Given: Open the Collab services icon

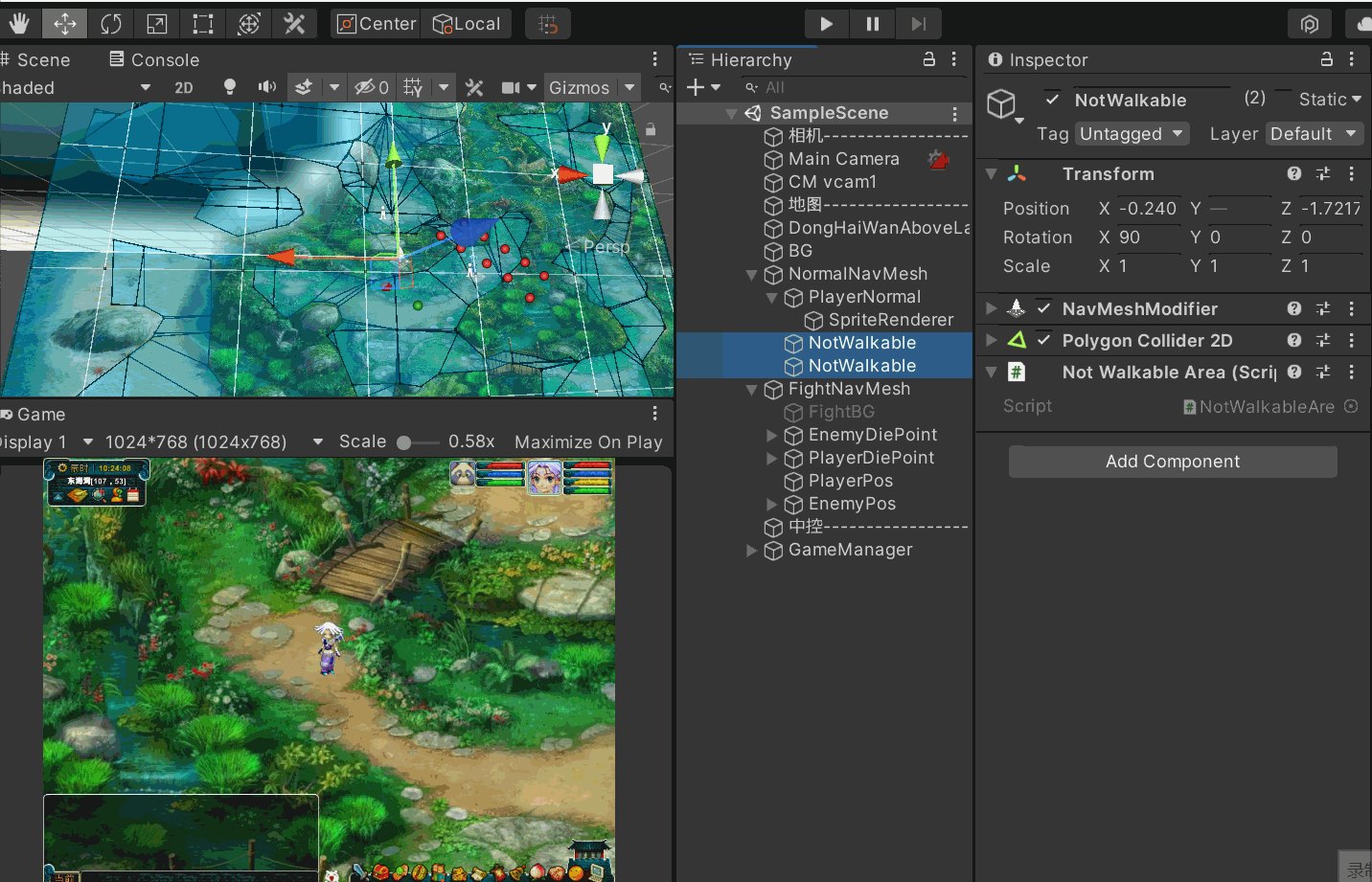Looking at the screenshot, I should coord(1310,23).
